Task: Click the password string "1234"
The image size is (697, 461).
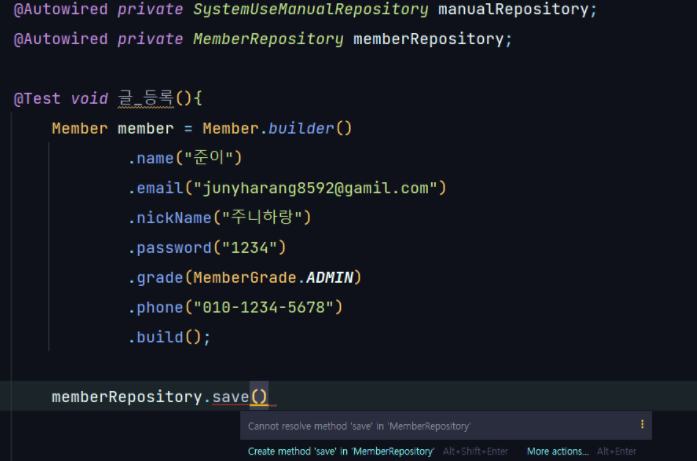Action: pos(249,248)
